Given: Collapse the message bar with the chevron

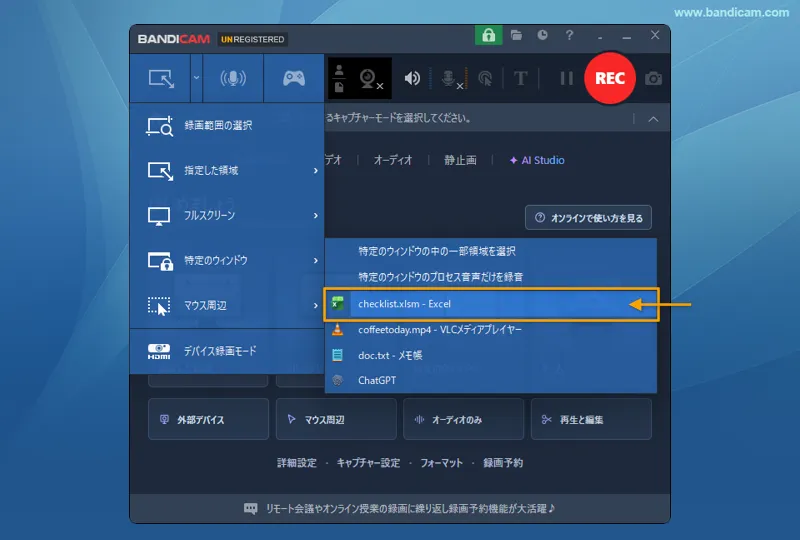Looking at the screenshot, I should (x=653, y=119).
